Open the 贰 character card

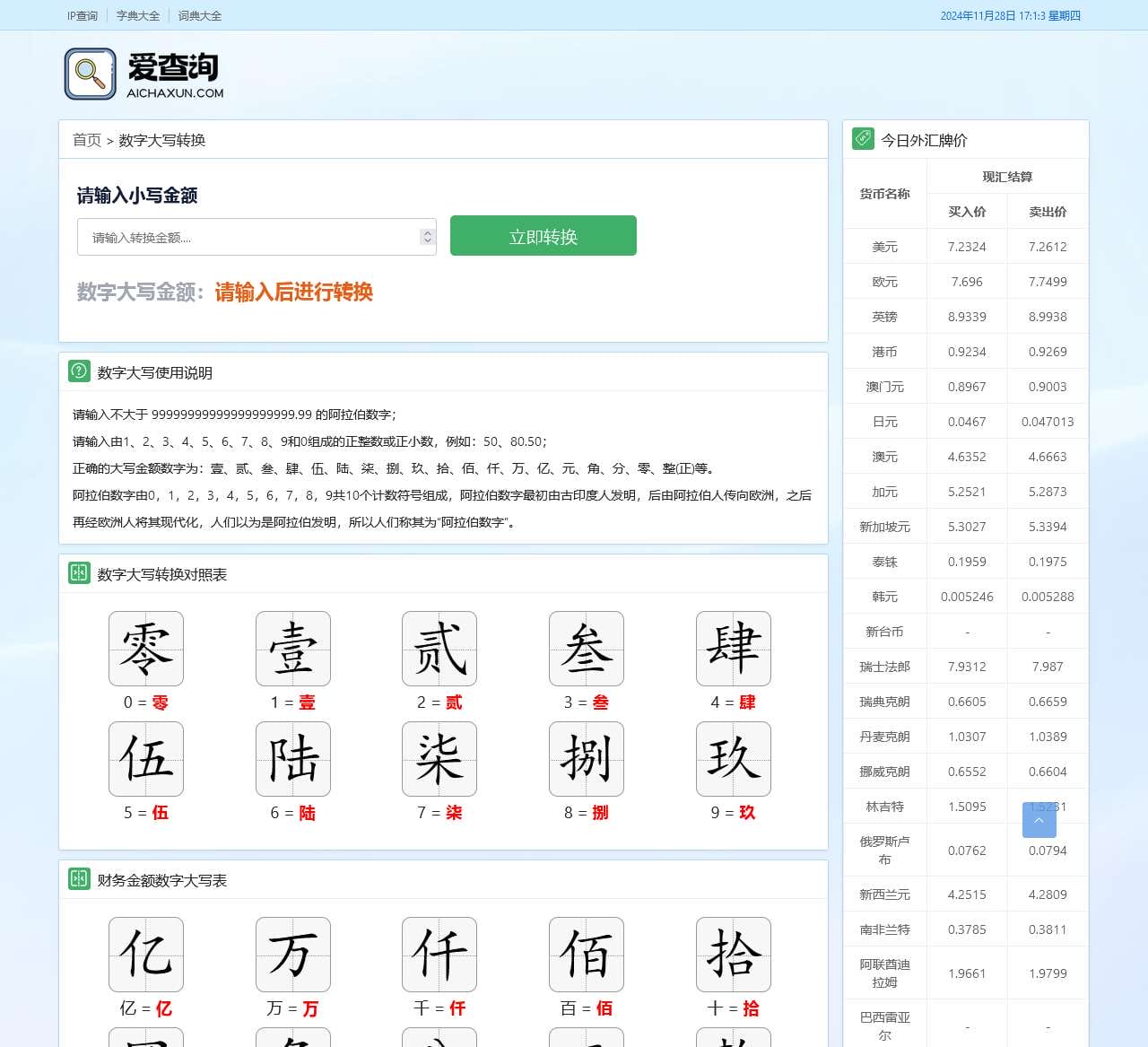439,649
